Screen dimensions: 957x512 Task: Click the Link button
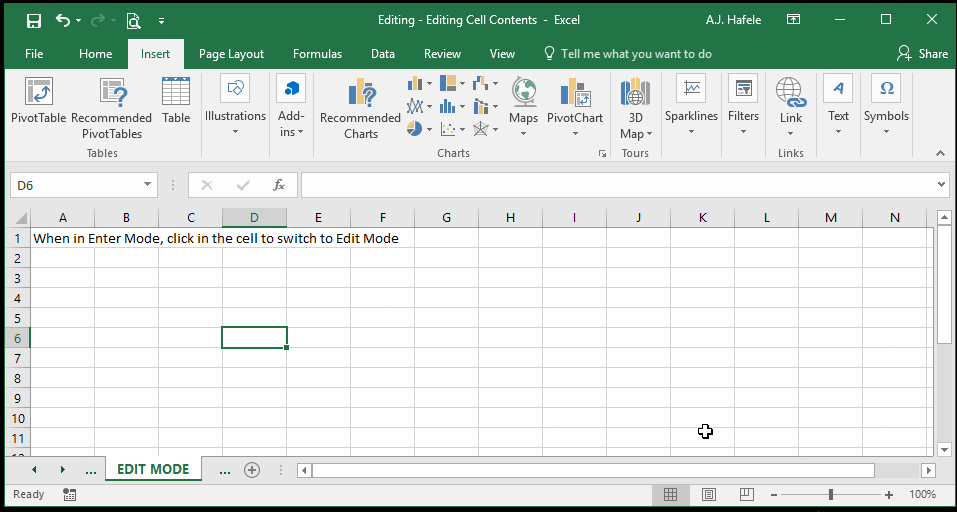[791, 106]
